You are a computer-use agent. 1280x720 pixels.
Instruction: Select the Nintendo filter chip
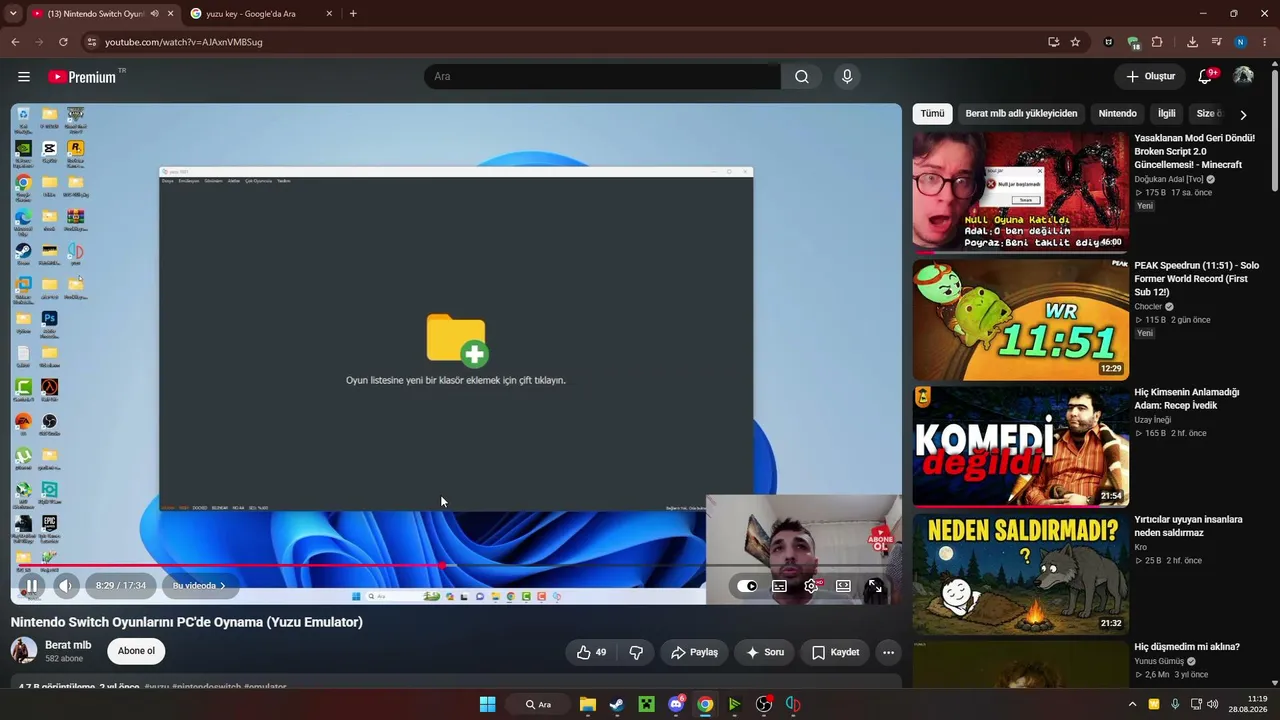coord(1118,114)
